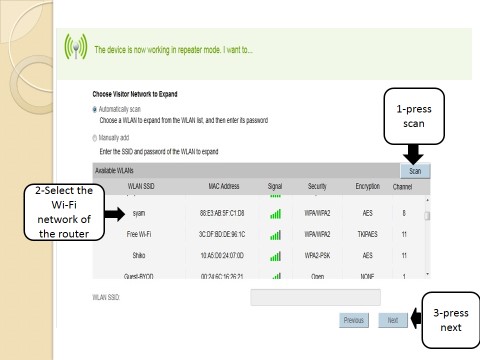Select the Manually add radio option
Image resolution: width=480 pixels, height=360 pixels.
click(x=94, y=138)
